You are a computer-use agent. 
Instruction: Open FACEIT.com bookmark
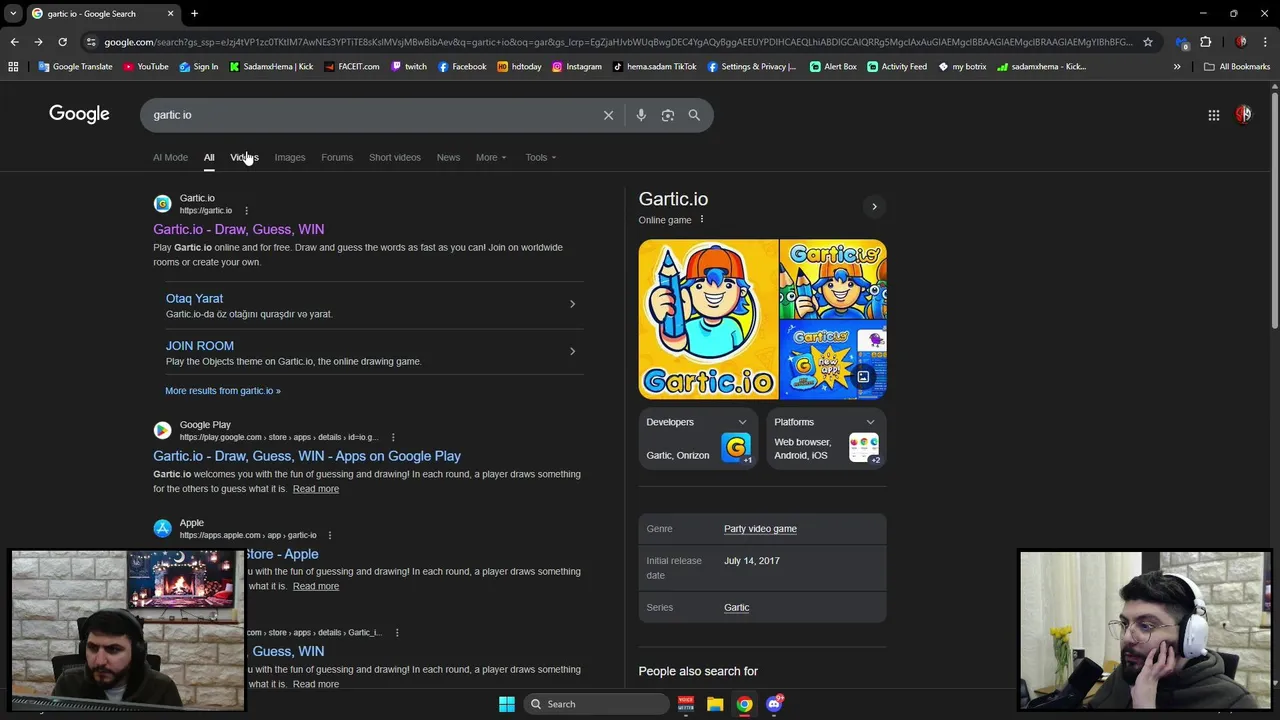point(352,67)
